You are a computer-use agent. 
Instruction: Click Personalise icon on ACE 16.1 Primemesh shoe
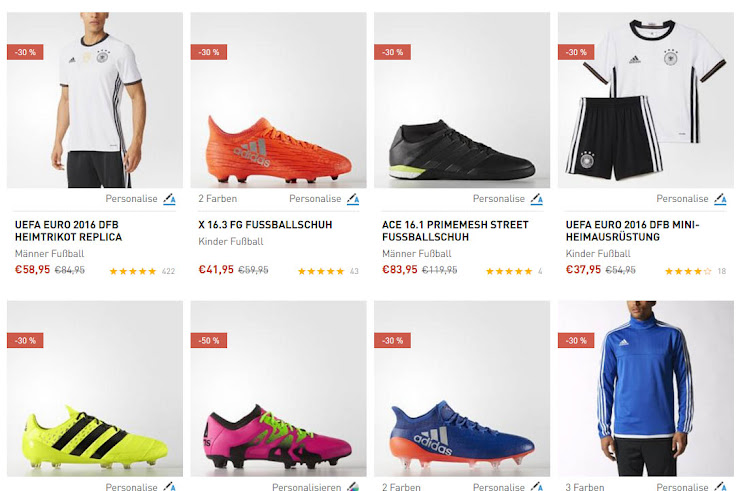[x=537, y=199]
